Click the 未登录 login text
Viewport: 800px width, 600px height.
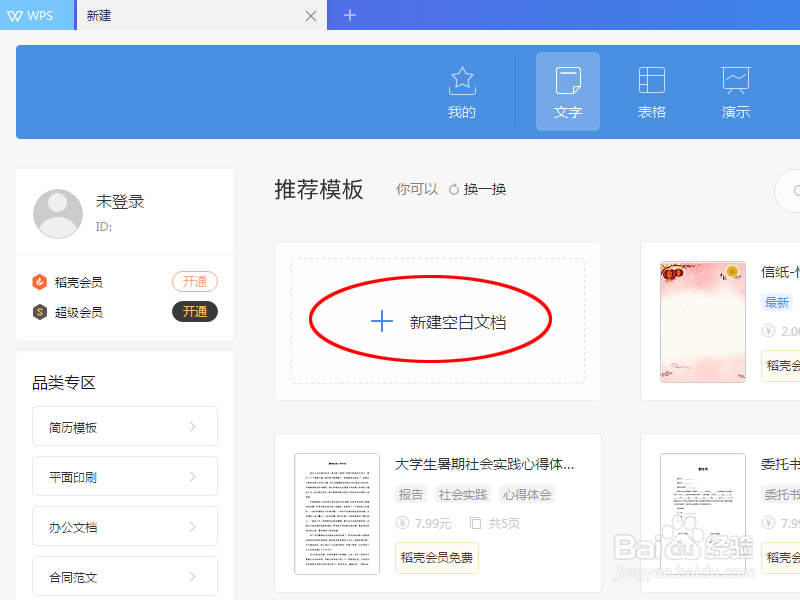click(x=120, y=202)
